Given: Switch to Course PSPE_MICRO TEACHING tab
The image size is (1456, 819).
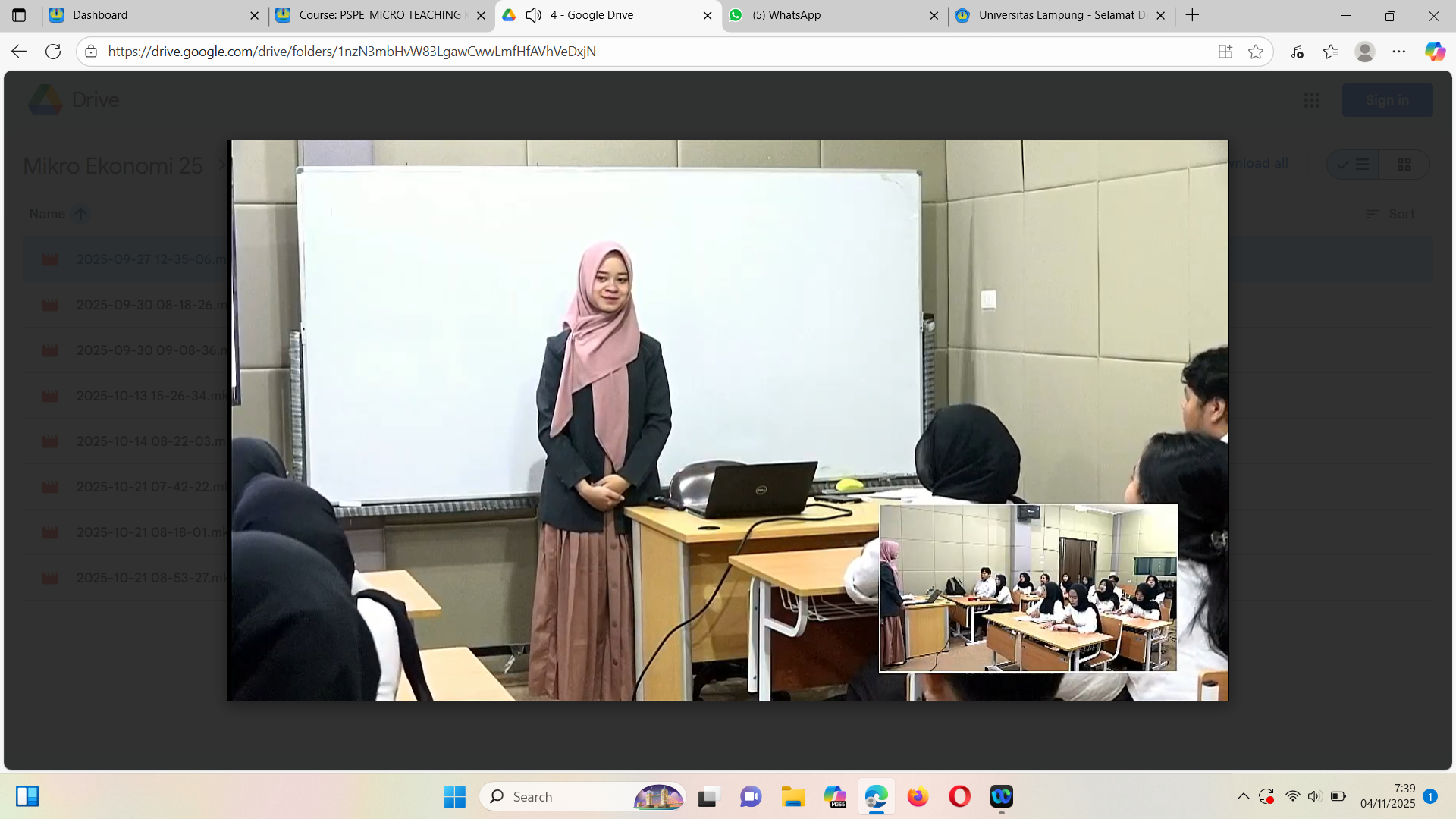Looking at the screenshot, I should coord(379,15).
